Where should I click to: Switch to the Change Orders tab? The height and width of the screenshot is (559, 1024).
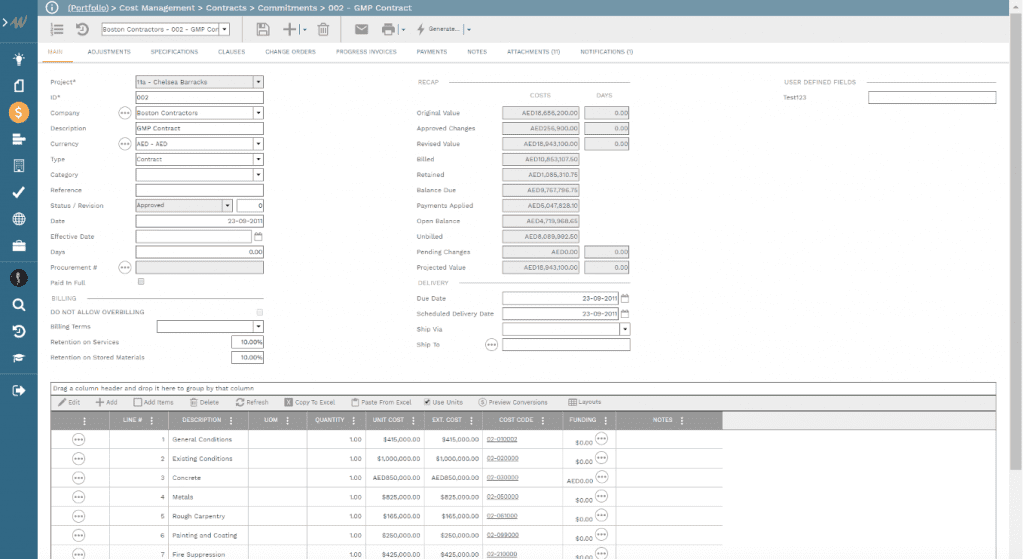291,52
